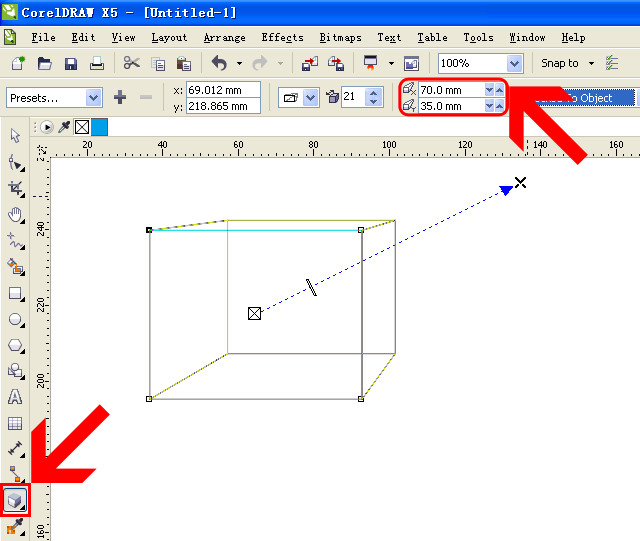Click the vanishing point 70.0 mm field
The width and height of the screenshot is (640, 541).
pos(451,90)
